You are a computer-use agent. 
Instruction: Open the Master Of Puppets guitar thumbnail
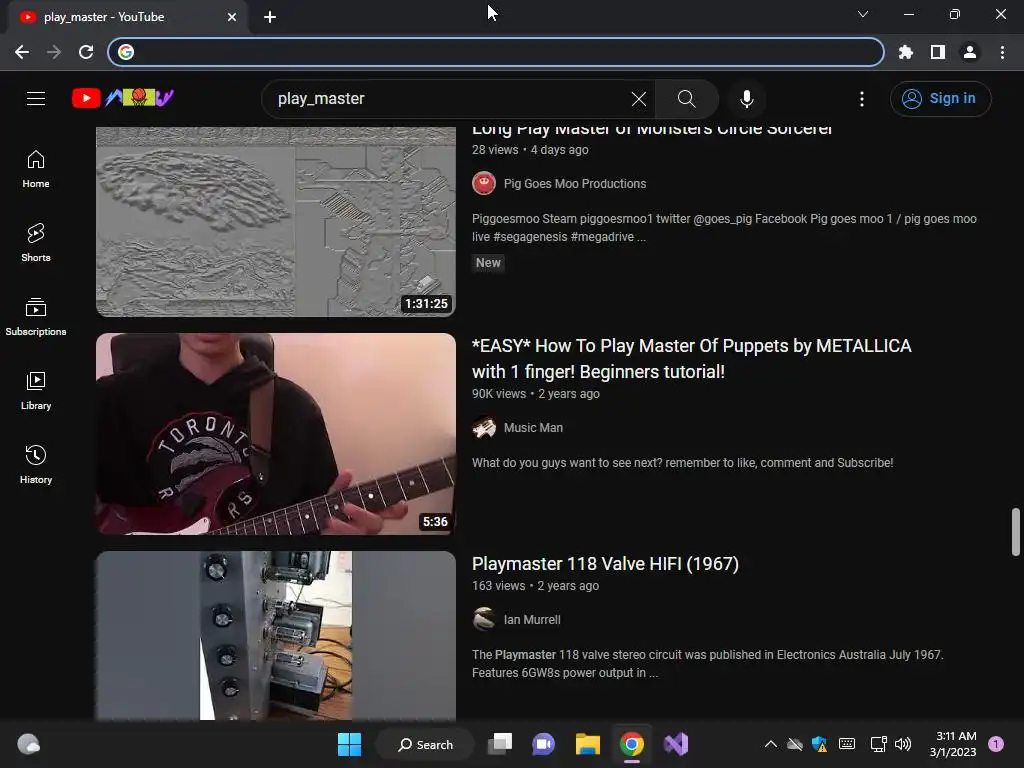click(276, 434)
